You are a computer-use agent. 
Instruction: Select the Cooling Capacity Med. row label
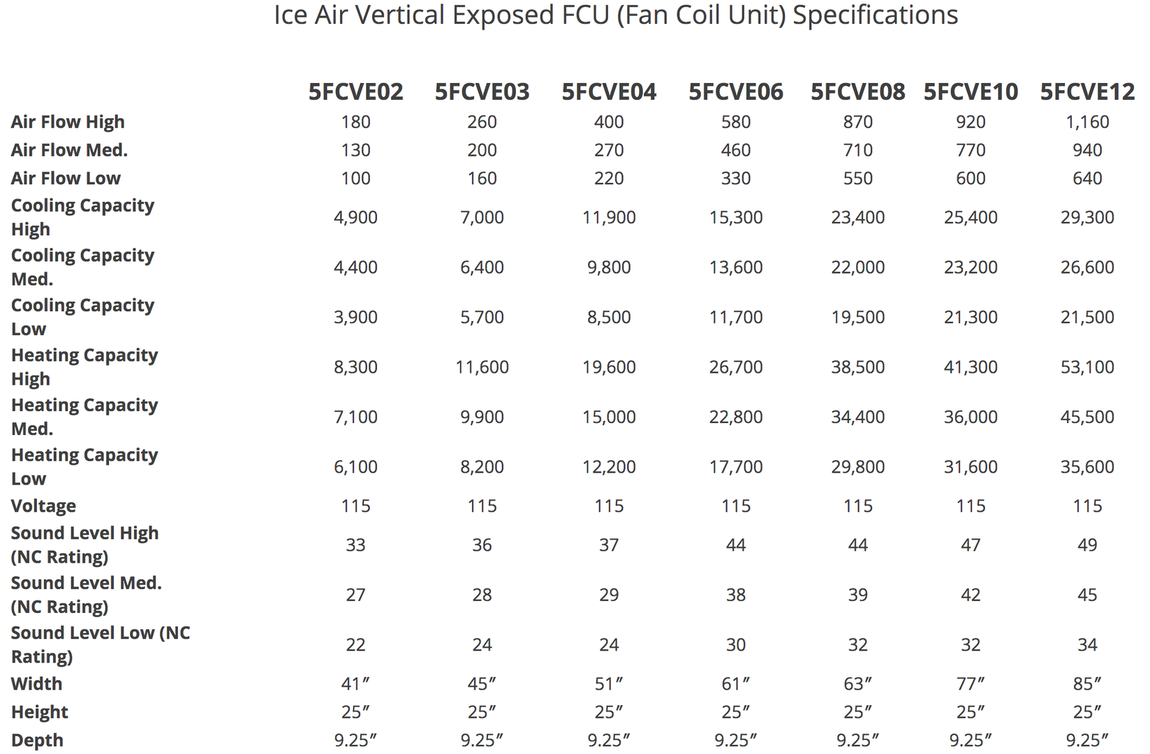[82, 267]
